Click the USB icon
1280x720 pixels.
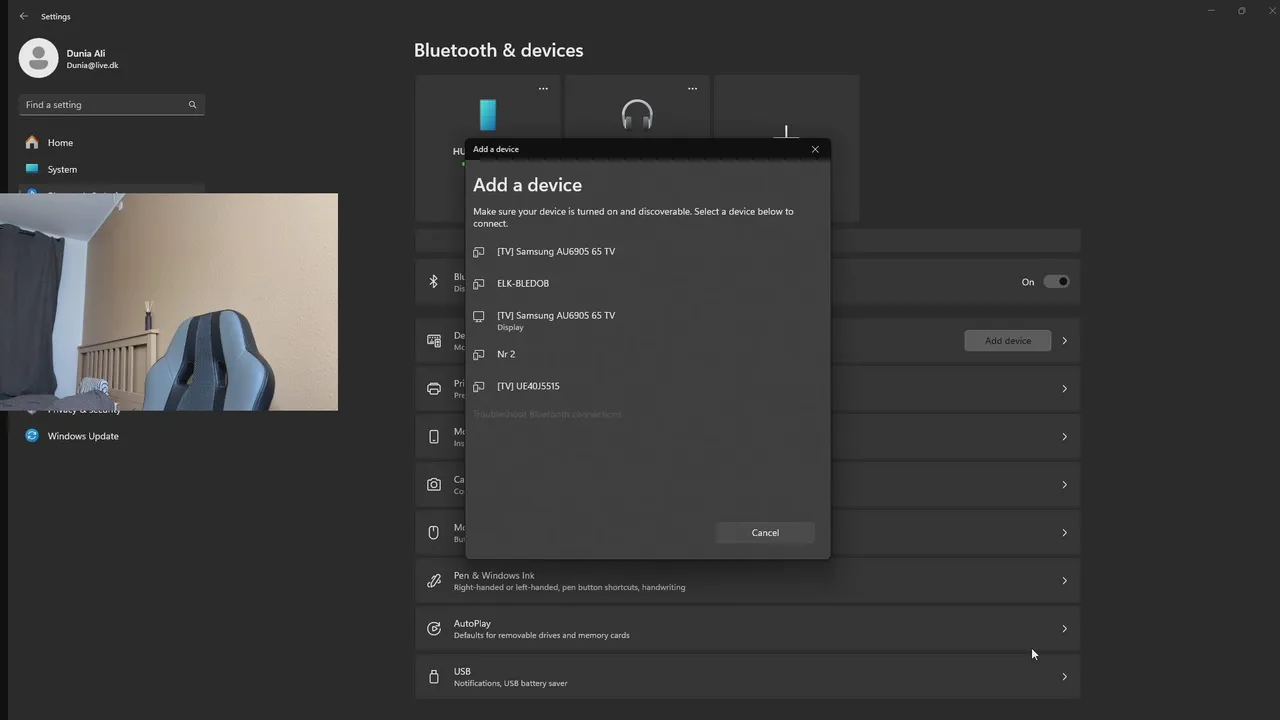pyautogui.click(x=434, y=677)
